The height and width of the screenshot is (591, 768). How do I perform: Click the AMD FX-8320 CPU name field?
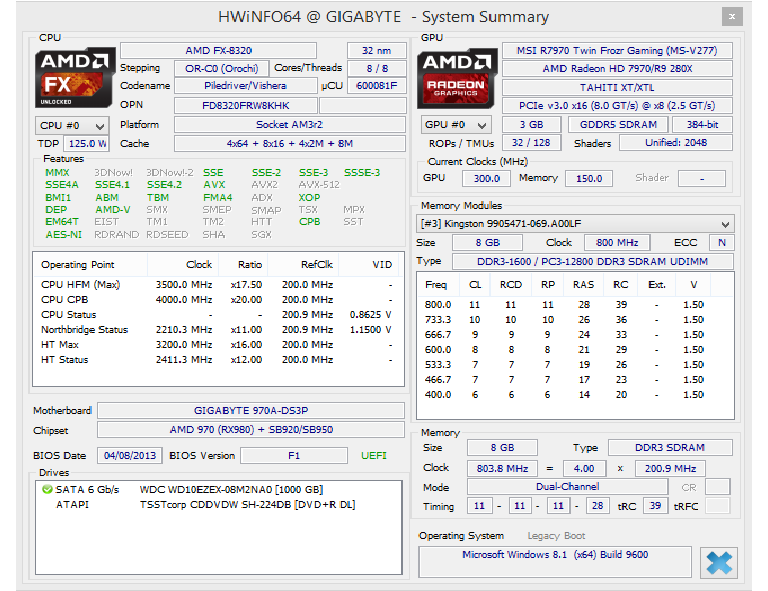pos(218,50)
